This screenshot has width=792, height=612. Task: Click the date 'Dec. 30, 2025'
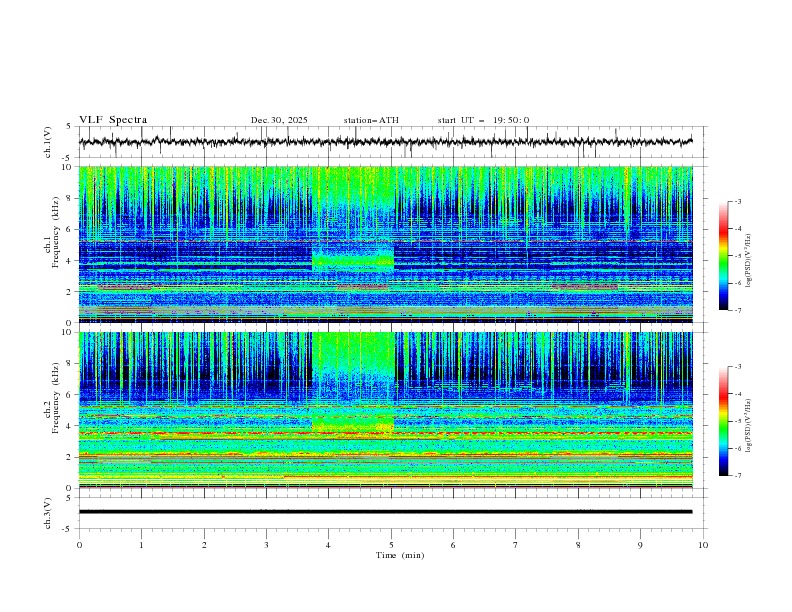[x=279, y=120]
